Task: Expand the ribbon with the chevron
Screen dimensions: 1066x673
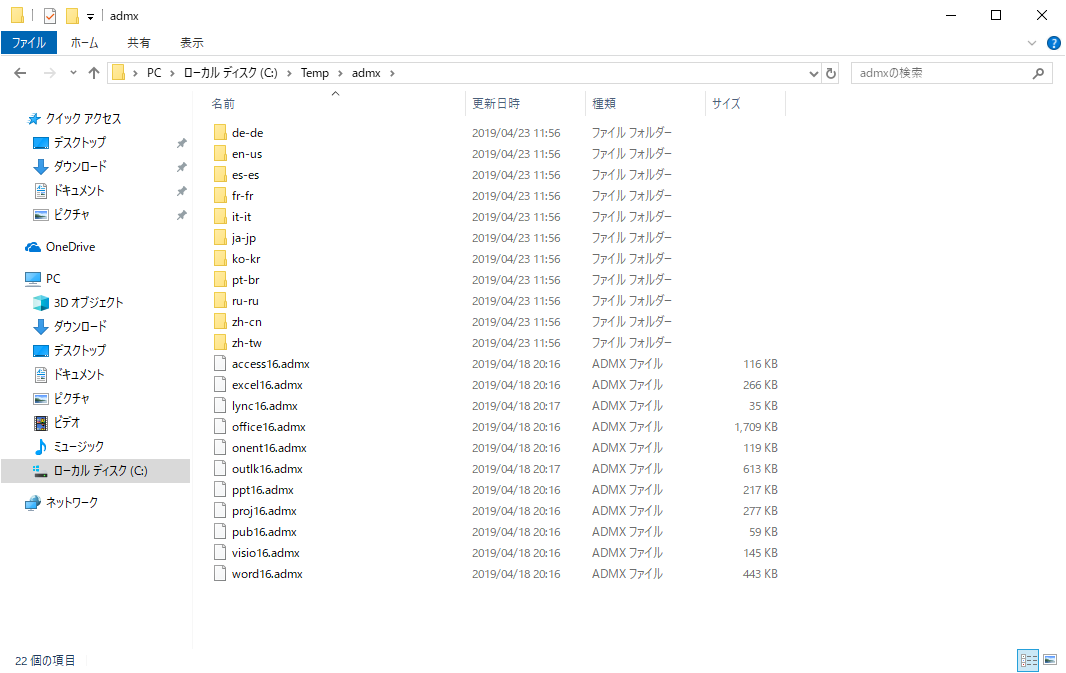Action: click(x=1031, y=43)
